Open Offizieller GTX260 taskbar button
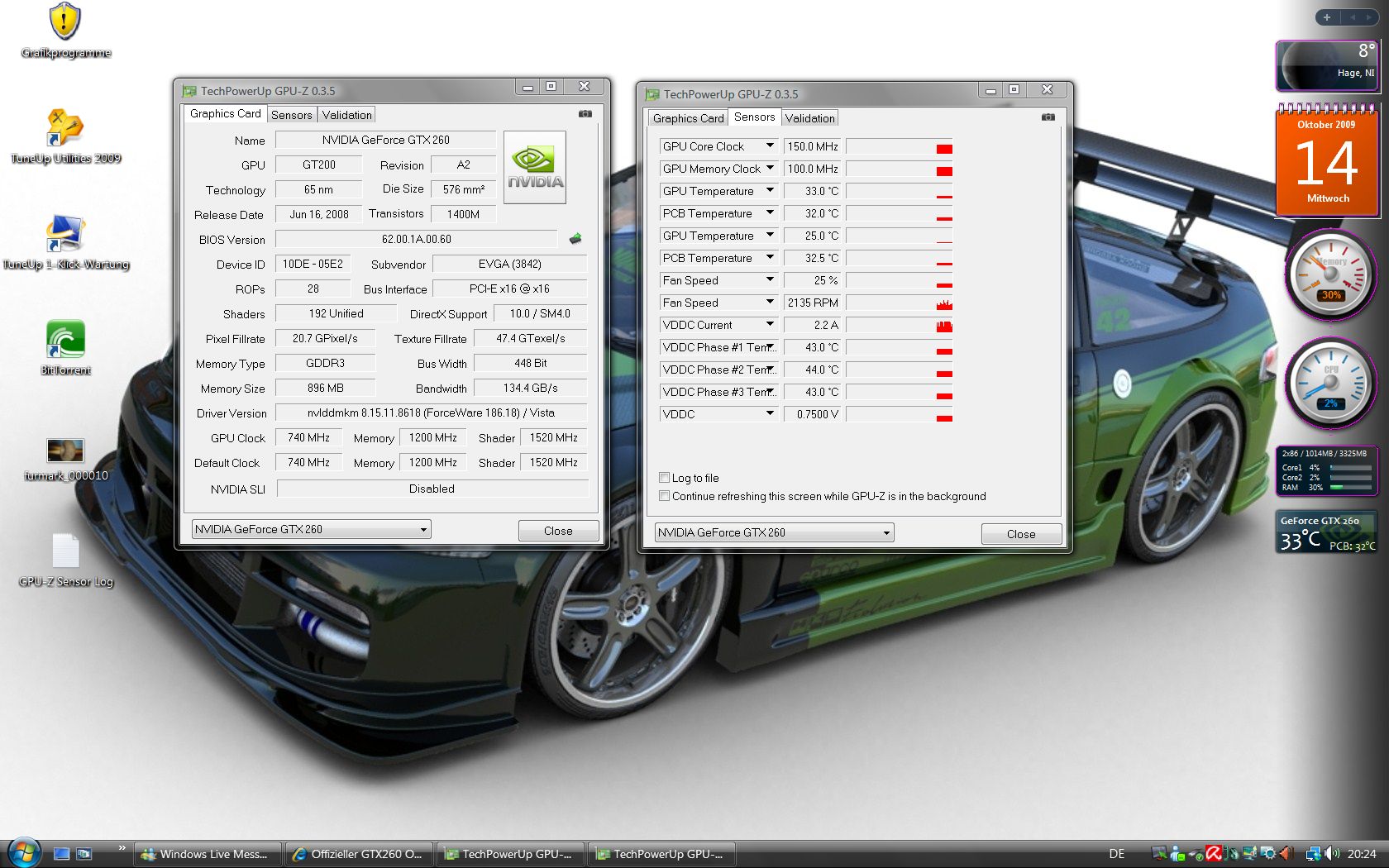 (x=359, y=854)
